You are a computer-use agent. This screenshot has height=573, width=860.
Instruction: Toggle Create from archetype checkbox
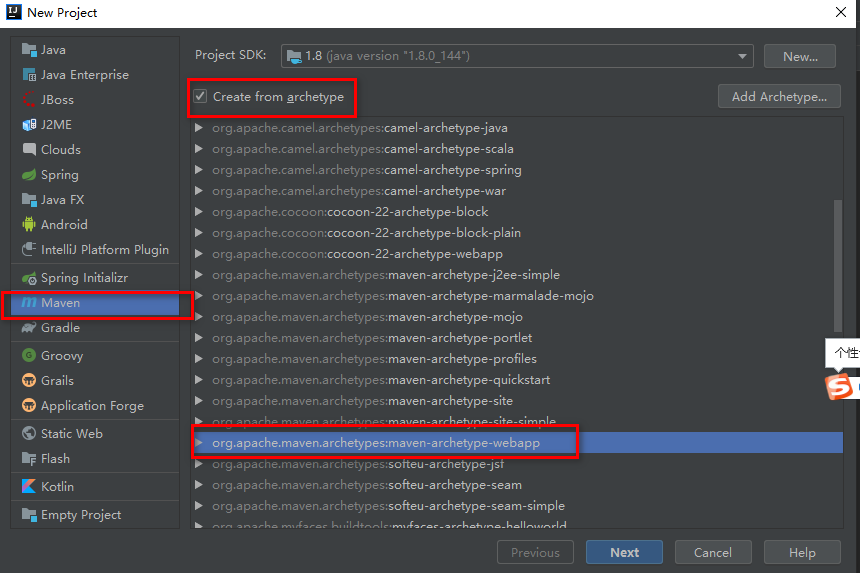pyautogui.click(x=200, y=97)
